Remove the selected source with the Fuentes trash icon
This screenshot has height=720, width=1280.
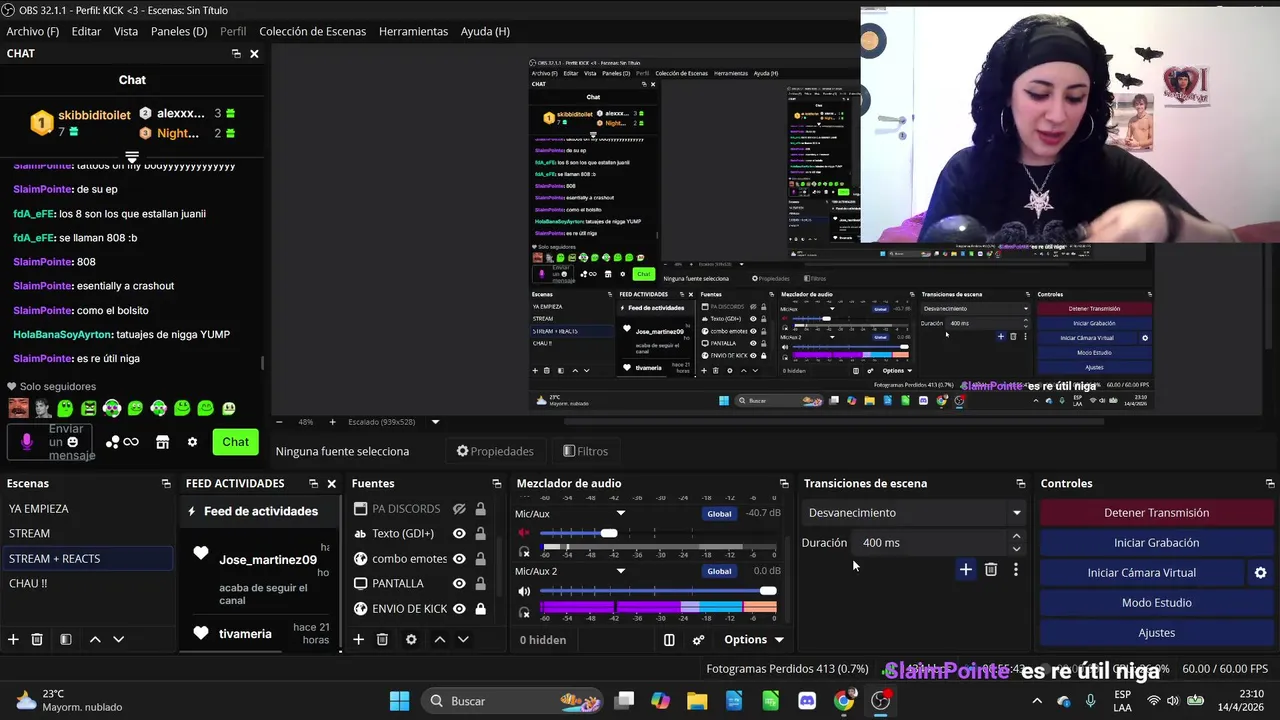(x=382, y=639)
